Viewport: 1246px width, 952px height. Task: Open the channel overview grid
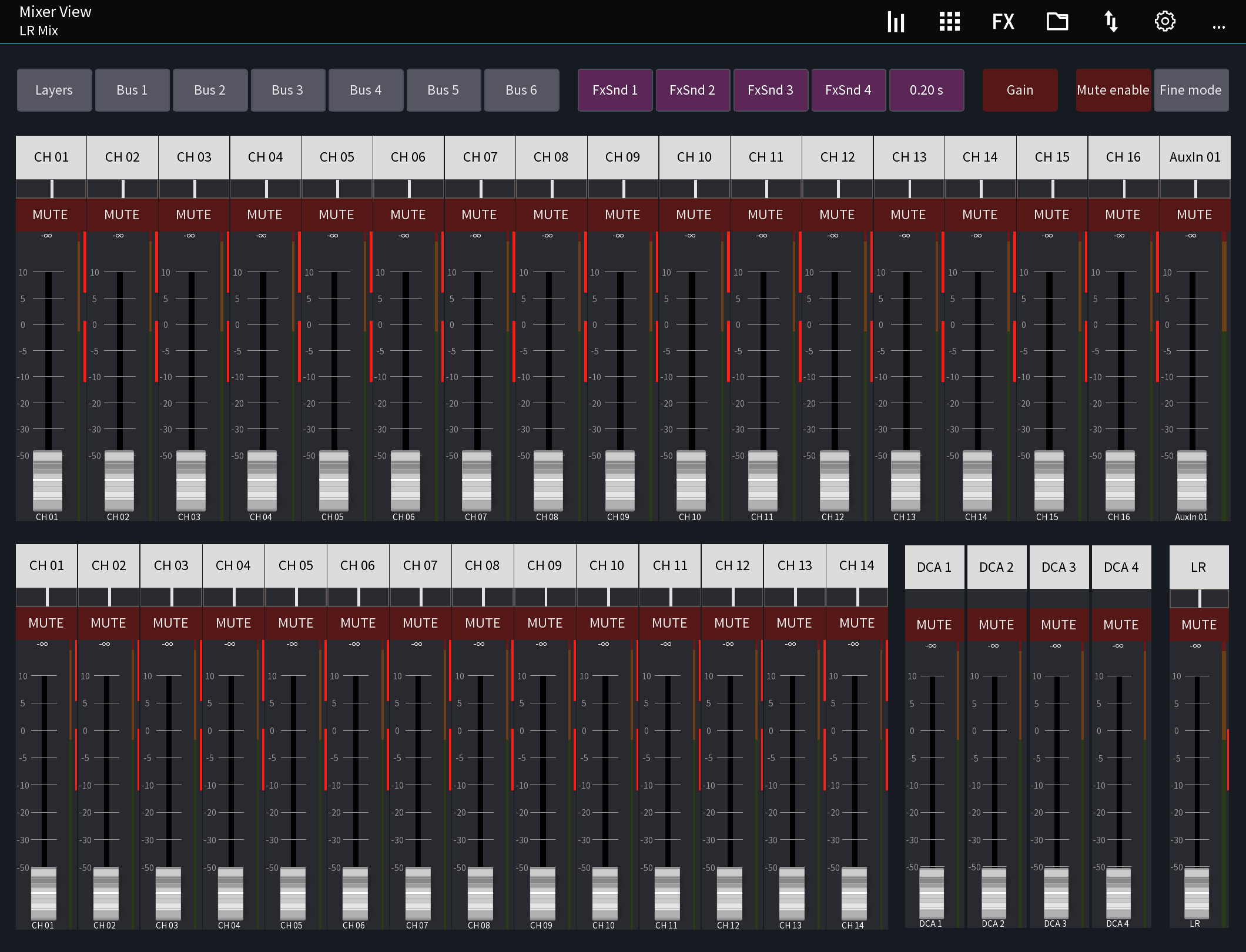click(x=949, y=21)
